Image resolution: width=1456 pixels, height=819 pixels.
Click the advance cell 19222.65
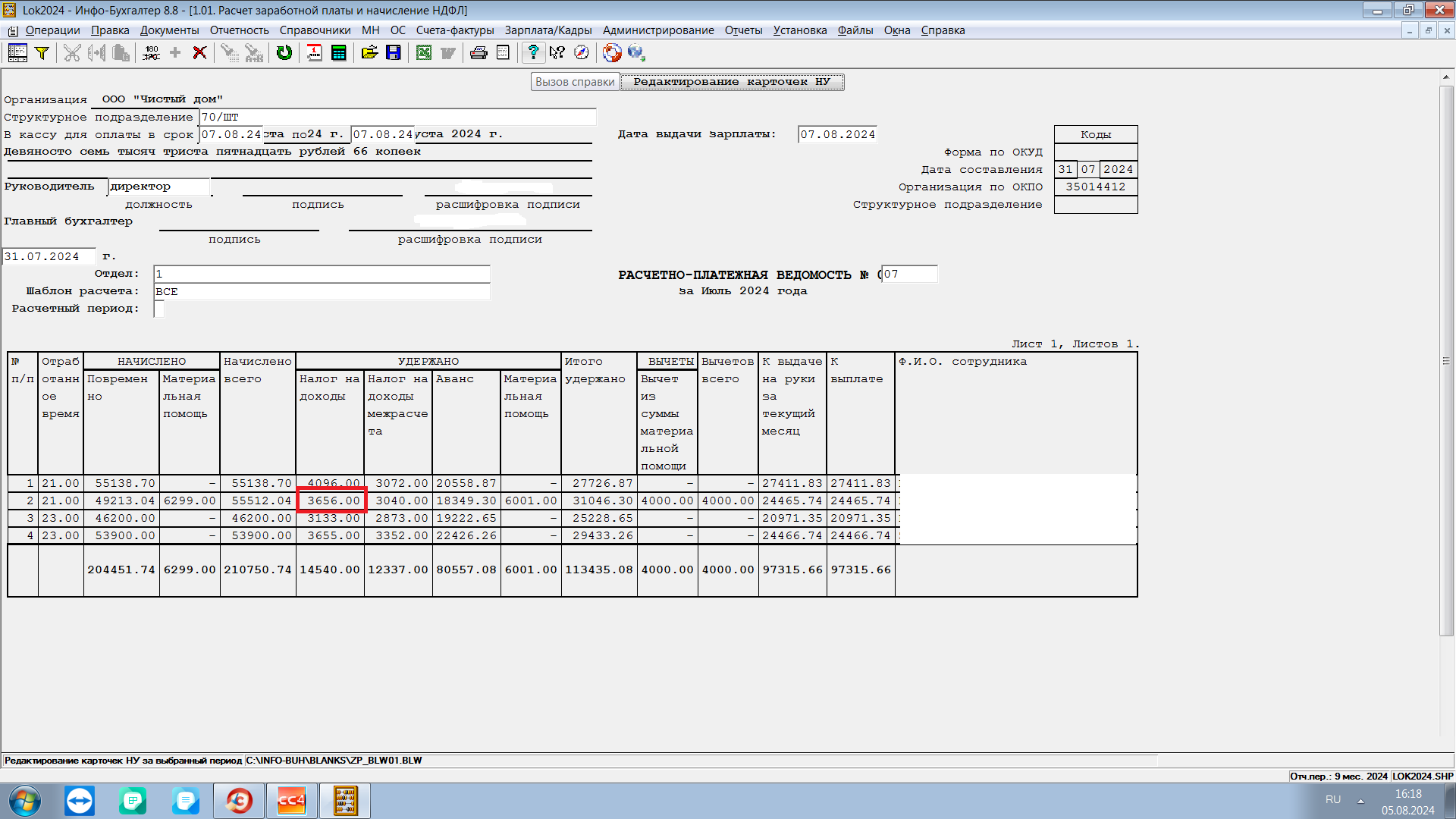[466, 518]
